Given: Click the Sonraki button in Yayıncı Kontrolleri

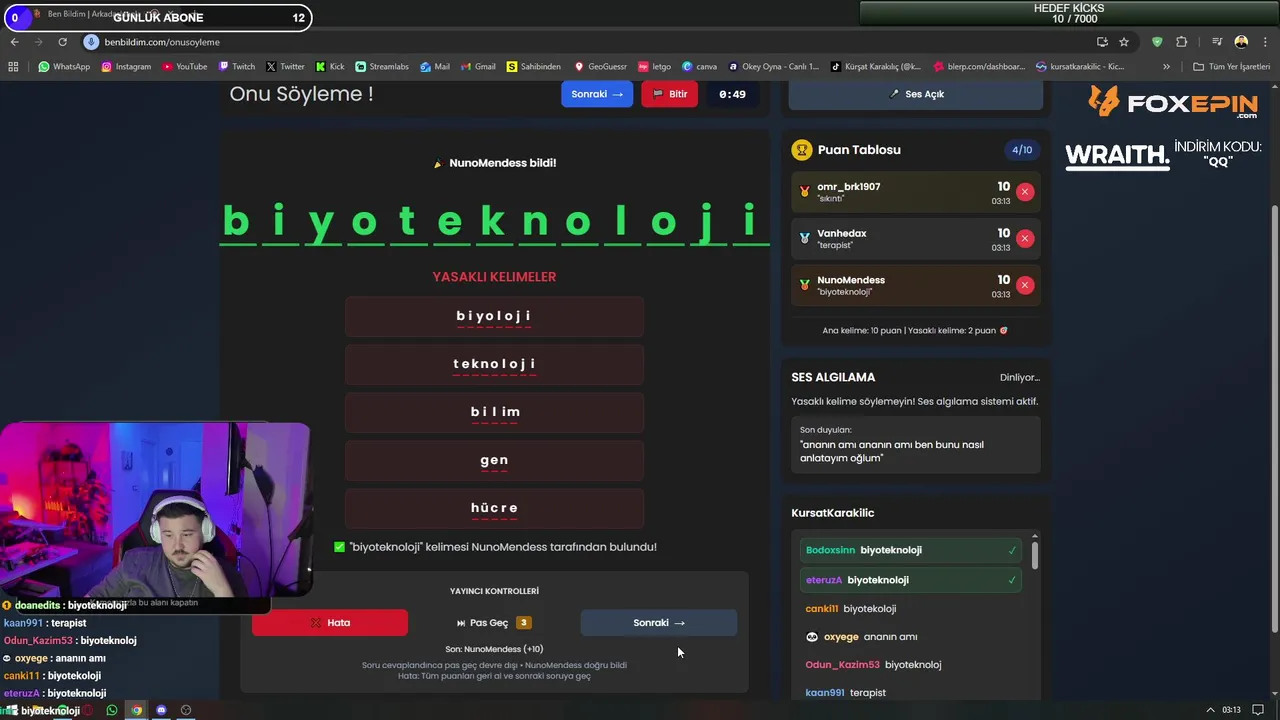Looking at the screenshot, I should tap(659, 623).
